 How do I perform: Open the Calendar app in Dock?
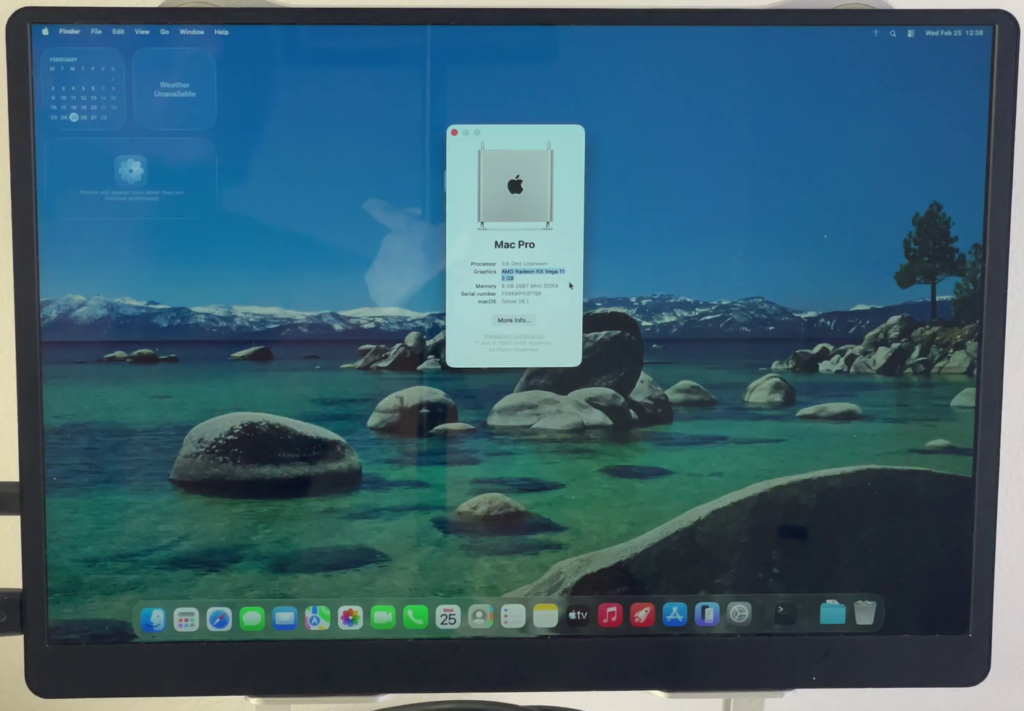click(448, 617)
